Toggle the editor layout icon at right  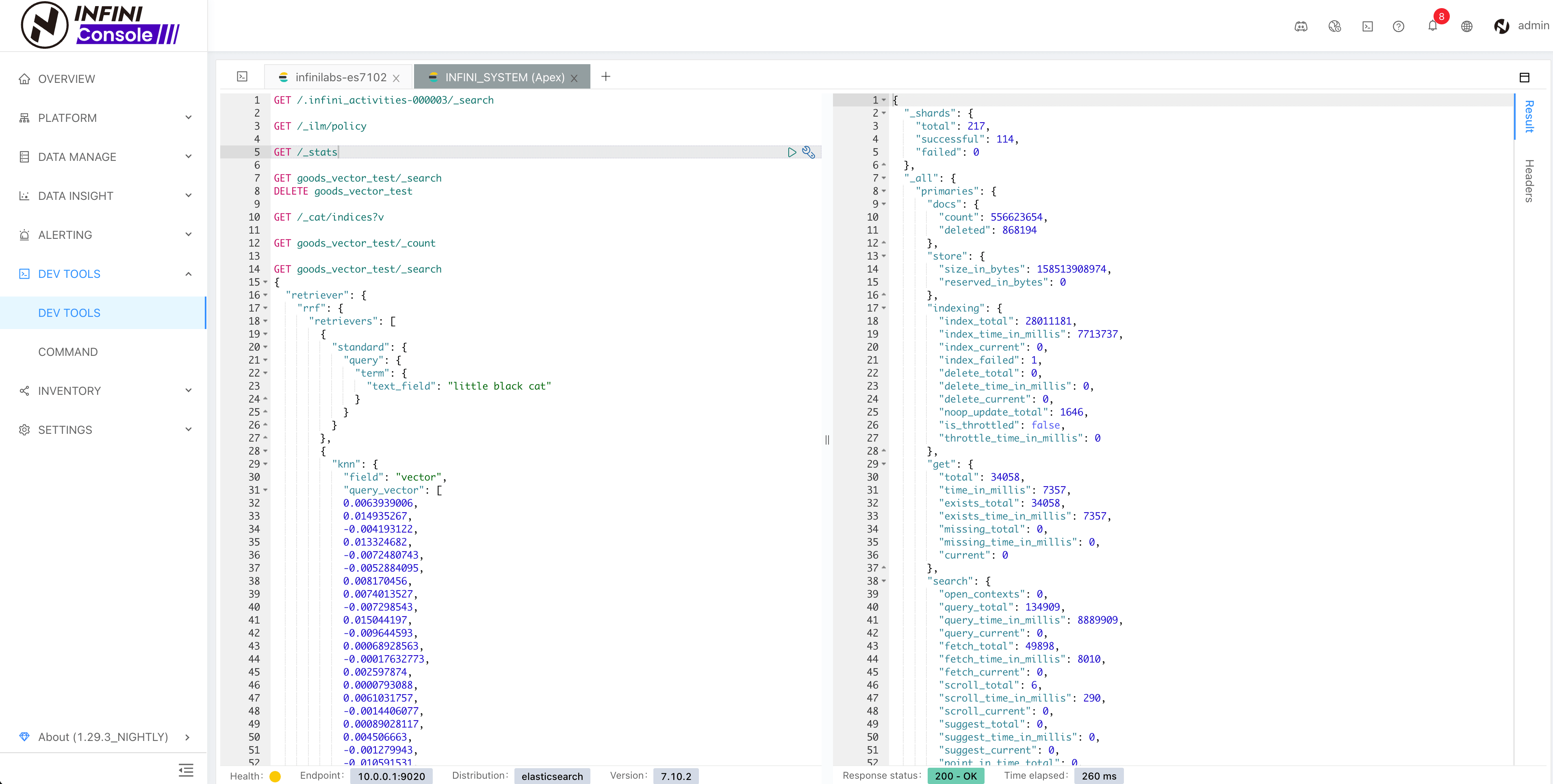coord(1524,77)
